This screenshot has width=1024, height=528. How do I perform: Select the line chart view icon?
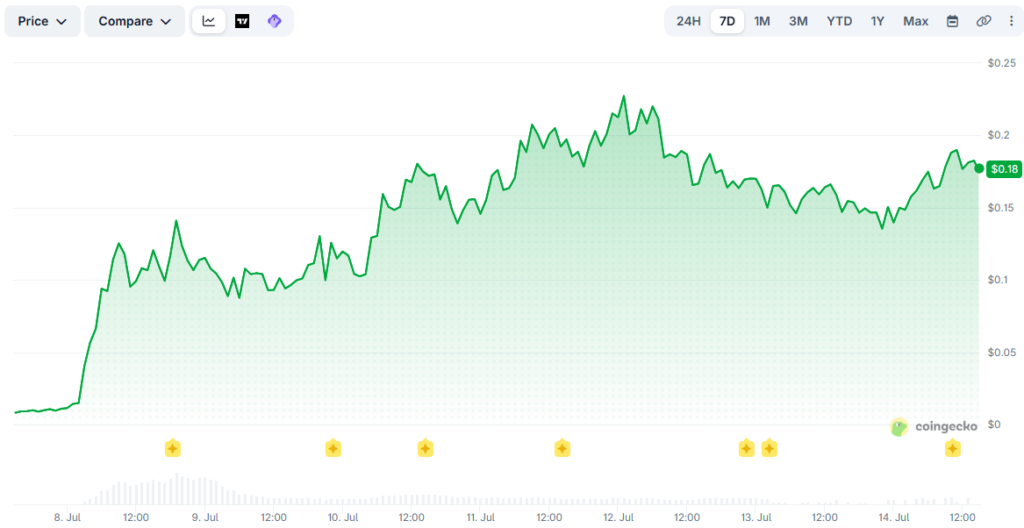click(209, 21)
